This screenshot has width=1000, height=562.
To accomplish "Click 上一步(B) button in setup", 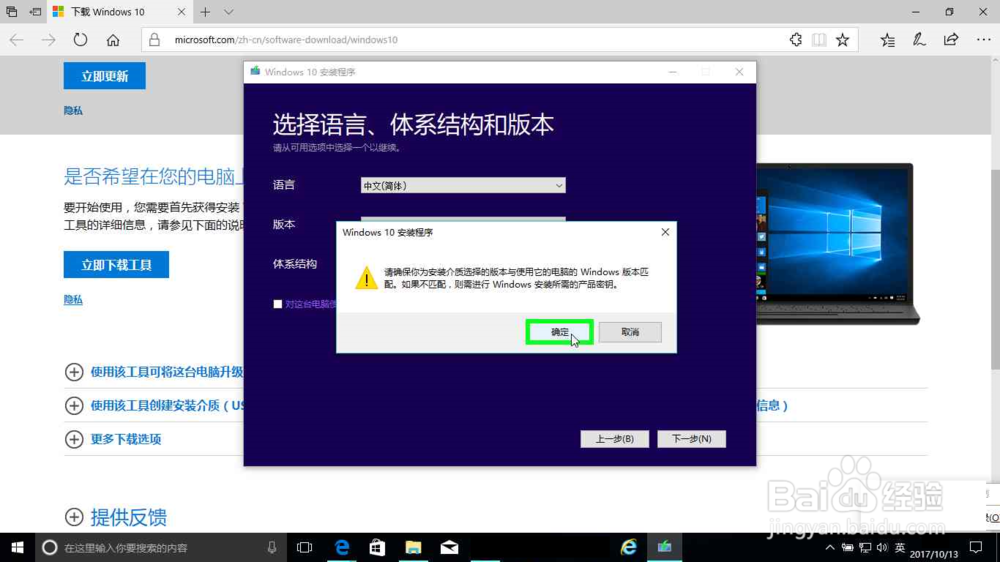I will coord(614,439).
